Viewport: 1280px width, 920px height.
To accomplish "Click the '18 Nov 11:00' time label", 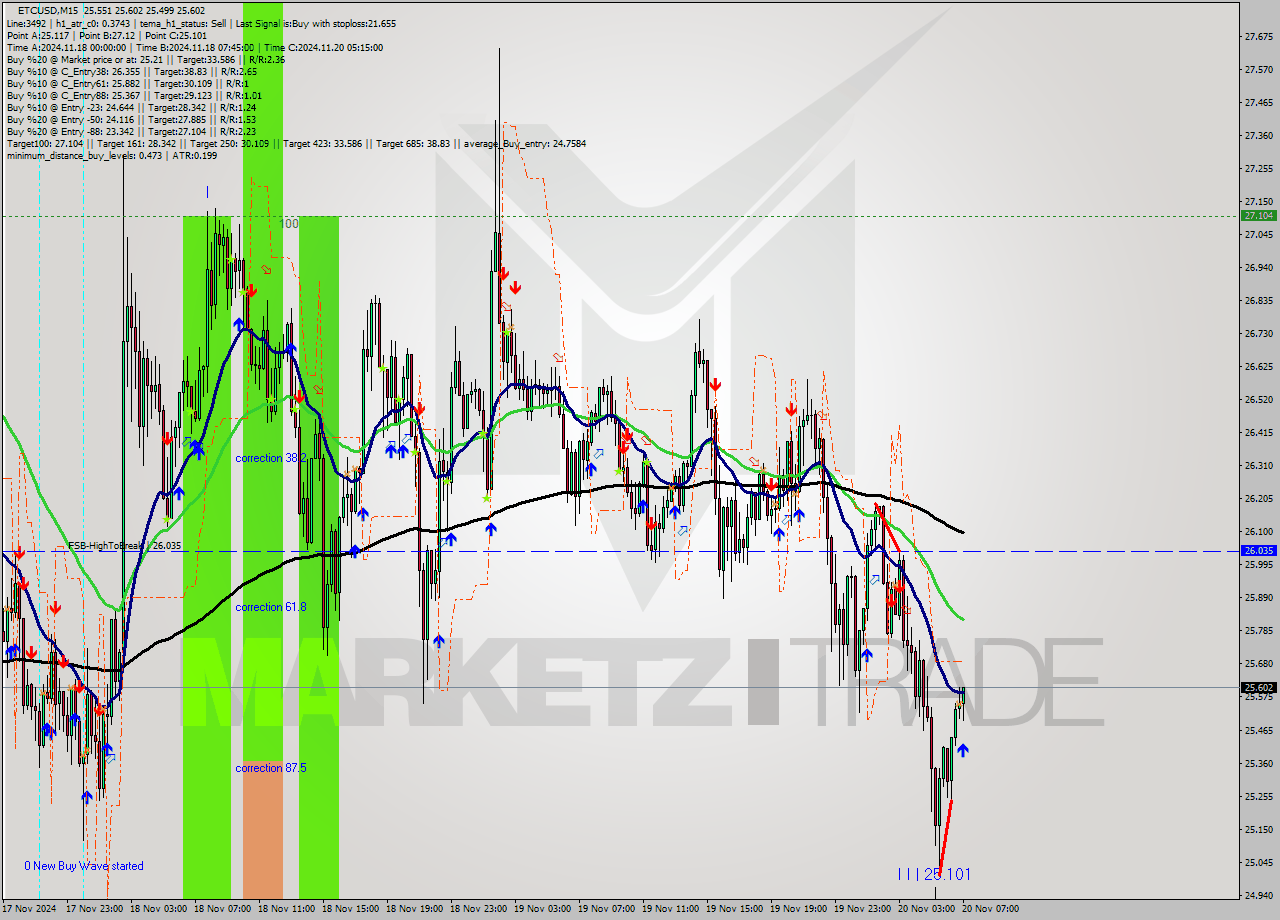I will coord(287,909).
